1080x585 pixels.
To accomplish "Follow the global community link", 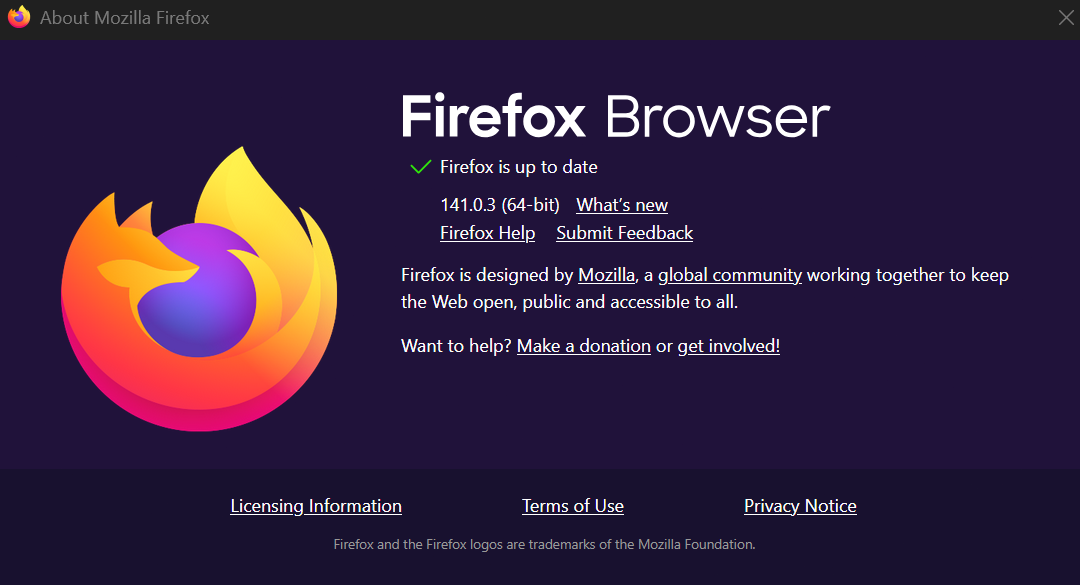I will [x=730, y=275].
